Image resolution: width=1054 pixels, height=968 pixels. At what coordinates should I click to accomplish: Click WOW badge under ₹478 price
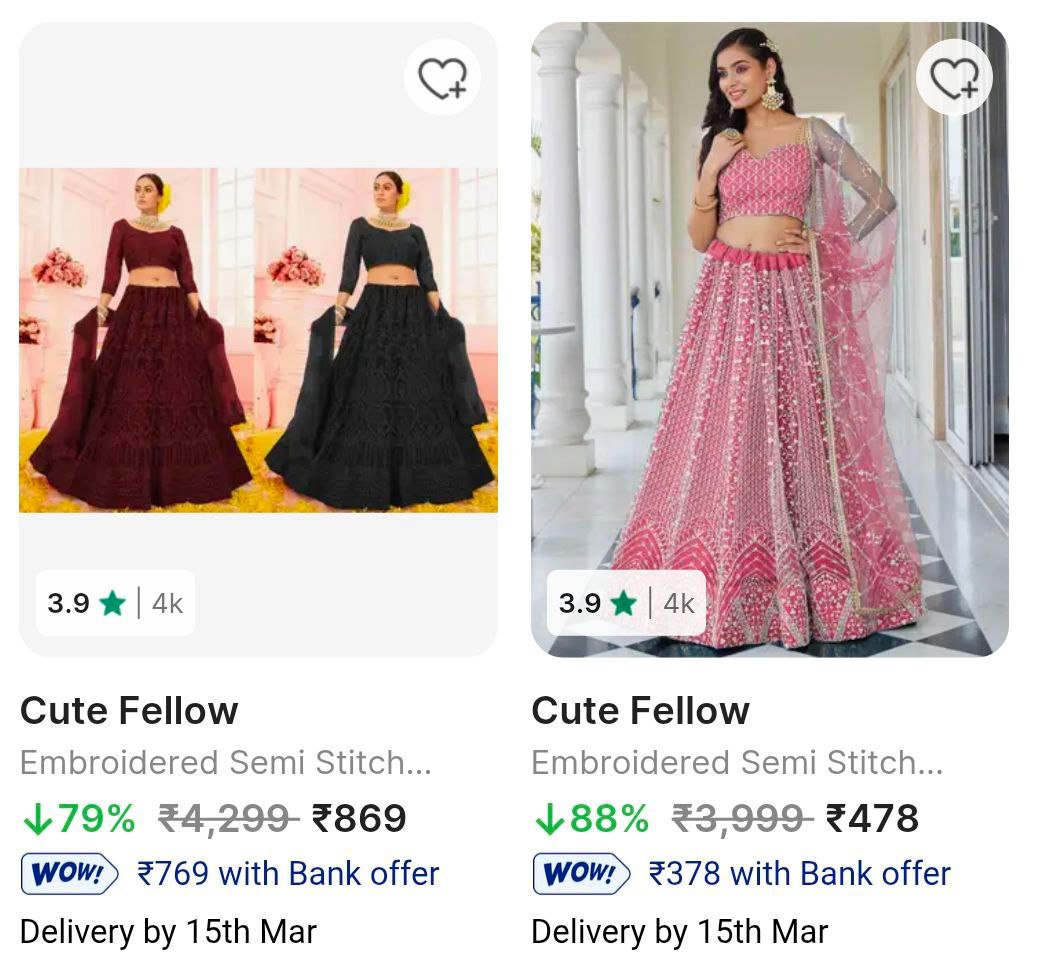[581, 874]
